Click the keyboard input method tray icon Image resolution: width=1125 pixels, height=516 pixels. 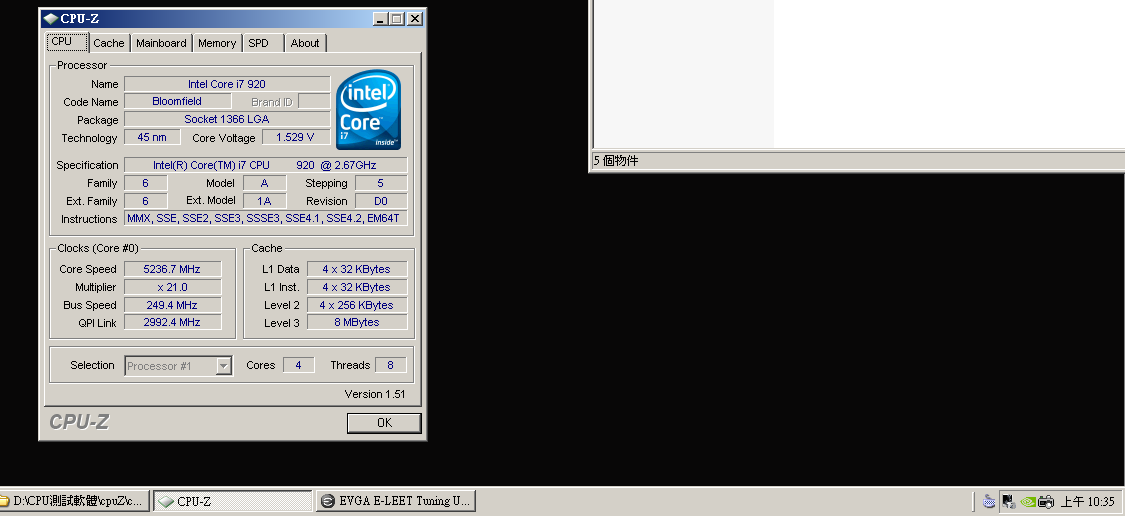pyautogui.click(x=989, y=502)
